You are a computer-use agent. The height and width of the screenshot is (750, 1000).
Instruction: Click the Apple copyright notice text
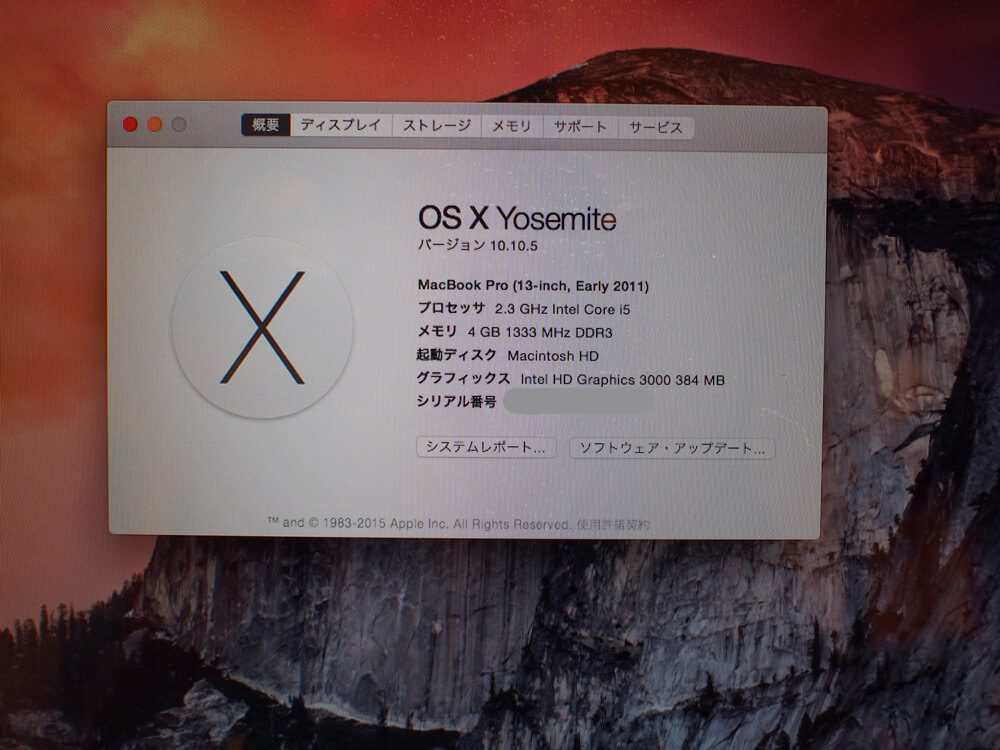(x=418, y=524)
